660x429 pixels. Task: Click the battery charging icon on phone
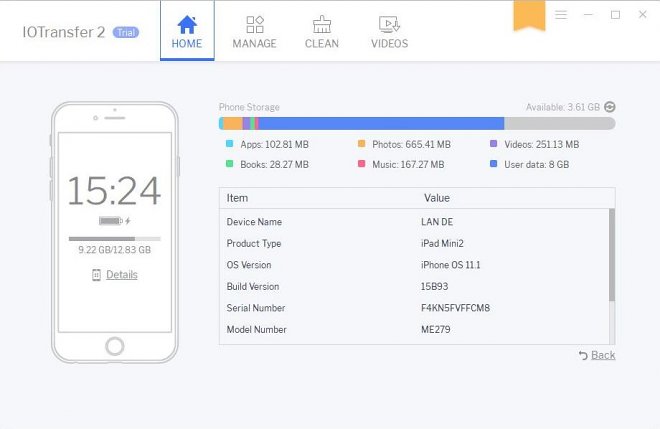click(115, 221)
